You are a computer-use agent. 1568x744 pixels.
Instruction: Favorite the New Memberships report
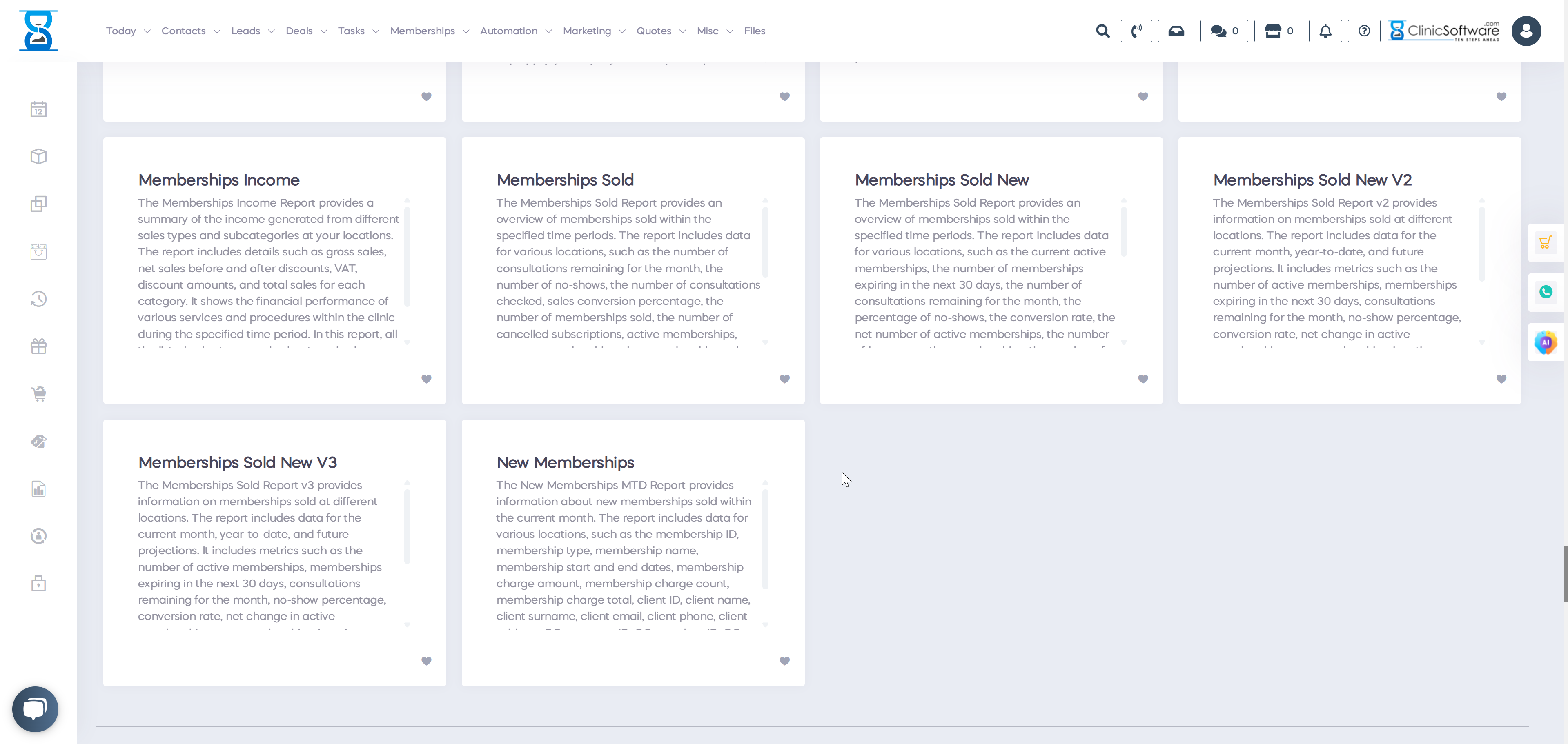tap(784, 661)
